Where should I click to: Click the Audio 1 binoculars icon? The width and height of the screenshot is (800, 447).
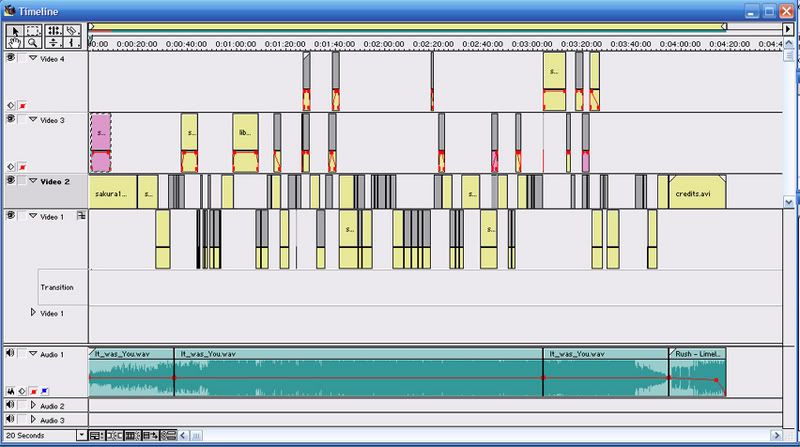click(x=9, y=390)
